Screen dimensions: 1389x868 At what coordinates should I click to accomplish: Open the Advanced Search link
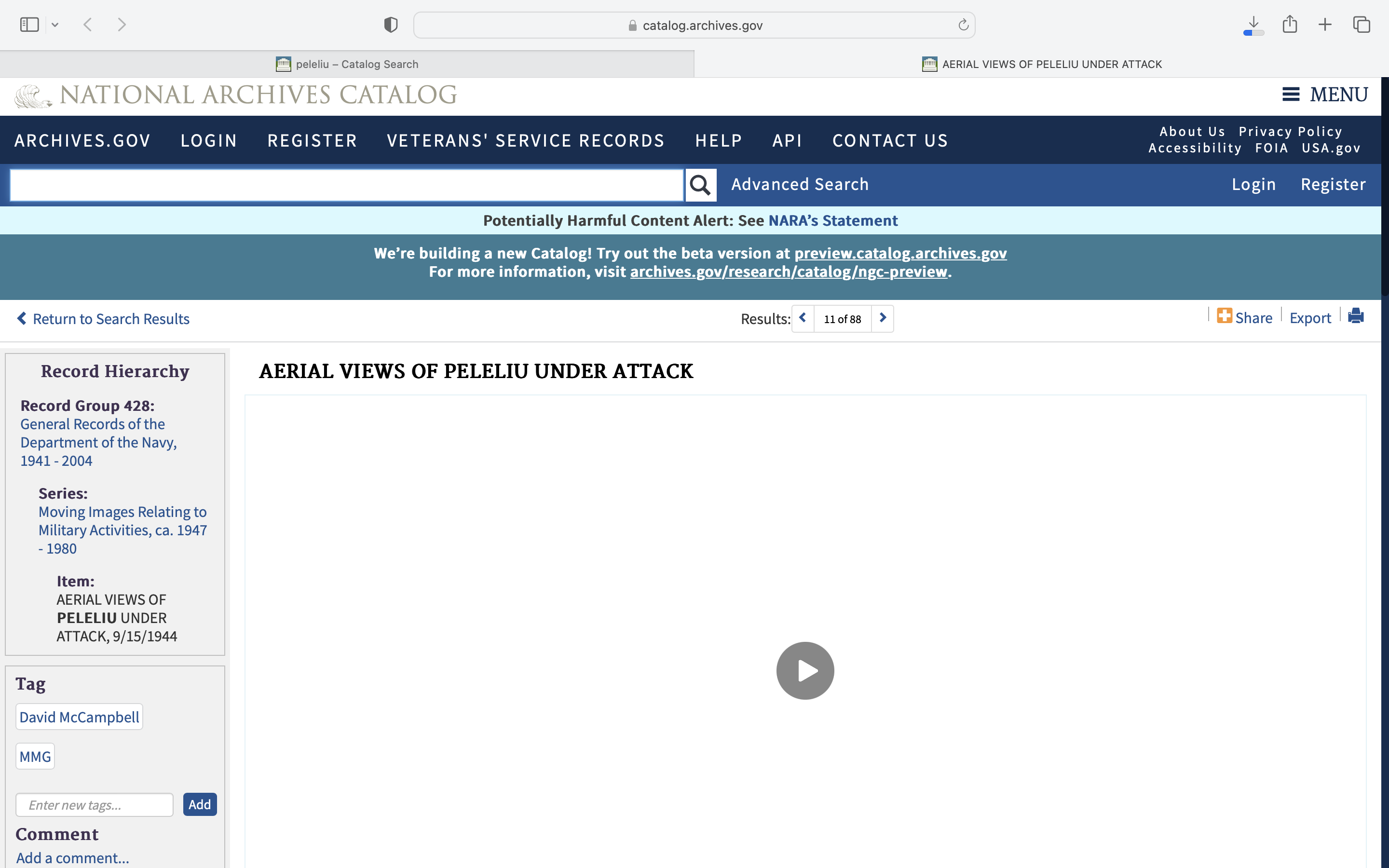click(x=800, y=184)
